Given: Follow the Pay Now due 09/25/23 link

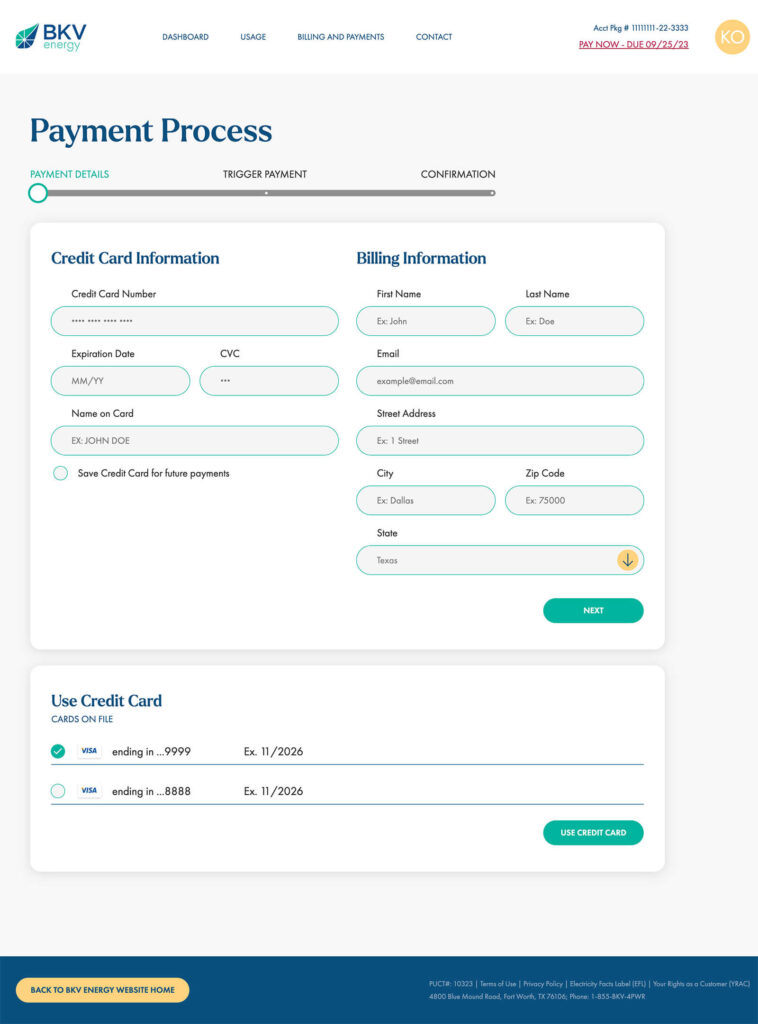Looking at the screenshot, I should (x=633, y=44).
